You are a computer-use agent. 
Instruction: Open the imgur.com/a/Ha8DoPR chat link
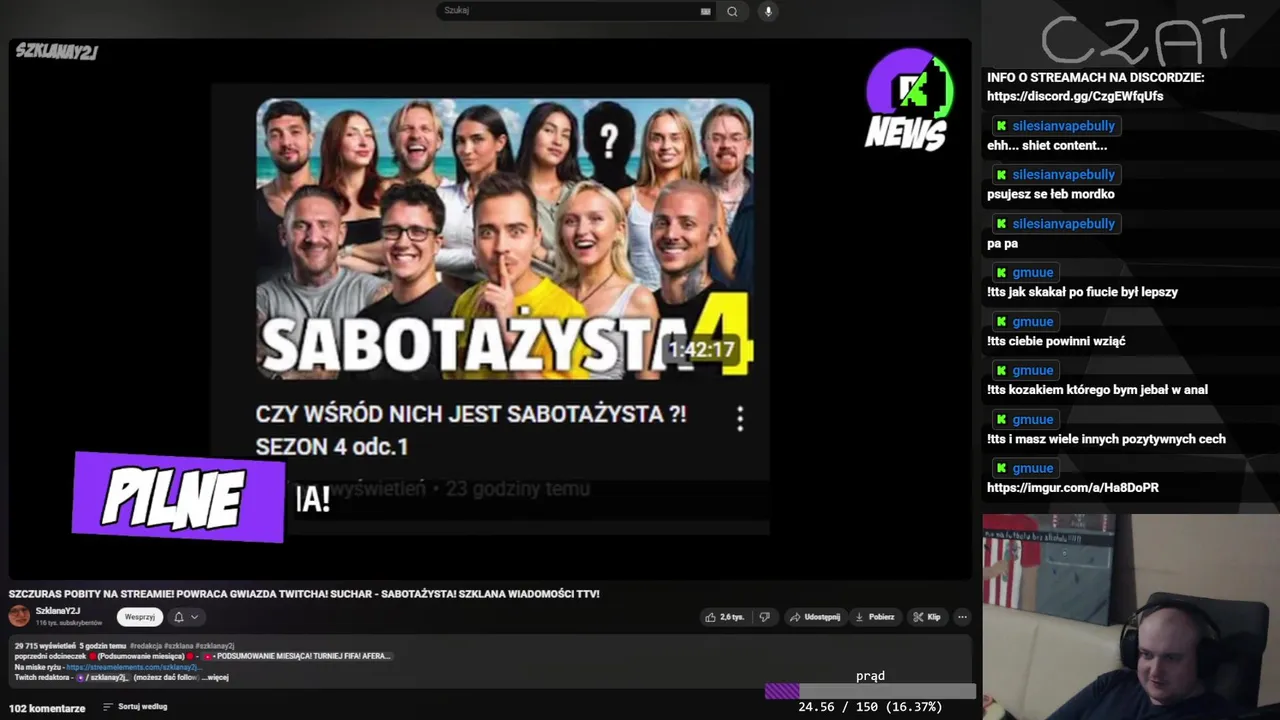tap(1073, 488)
